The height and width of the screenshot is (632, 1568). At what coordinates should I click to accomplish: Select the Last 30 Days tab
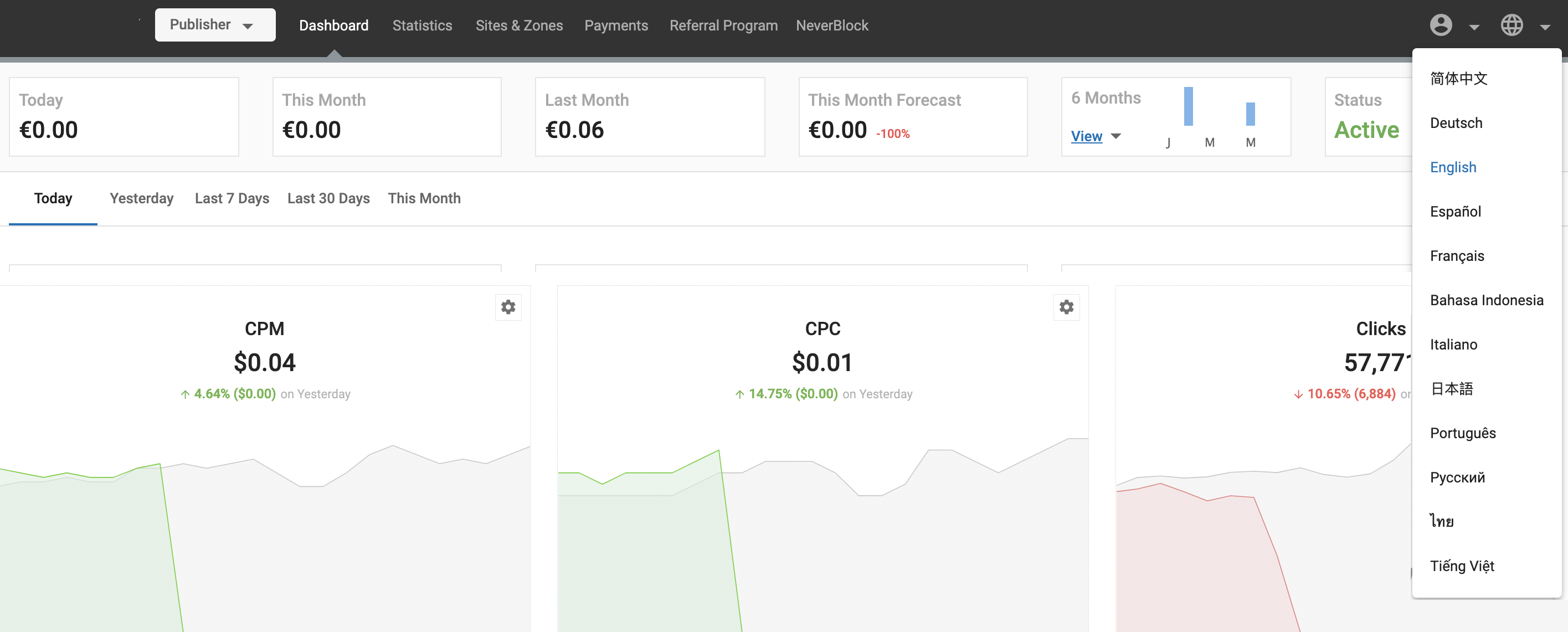[x=328, y=198]
